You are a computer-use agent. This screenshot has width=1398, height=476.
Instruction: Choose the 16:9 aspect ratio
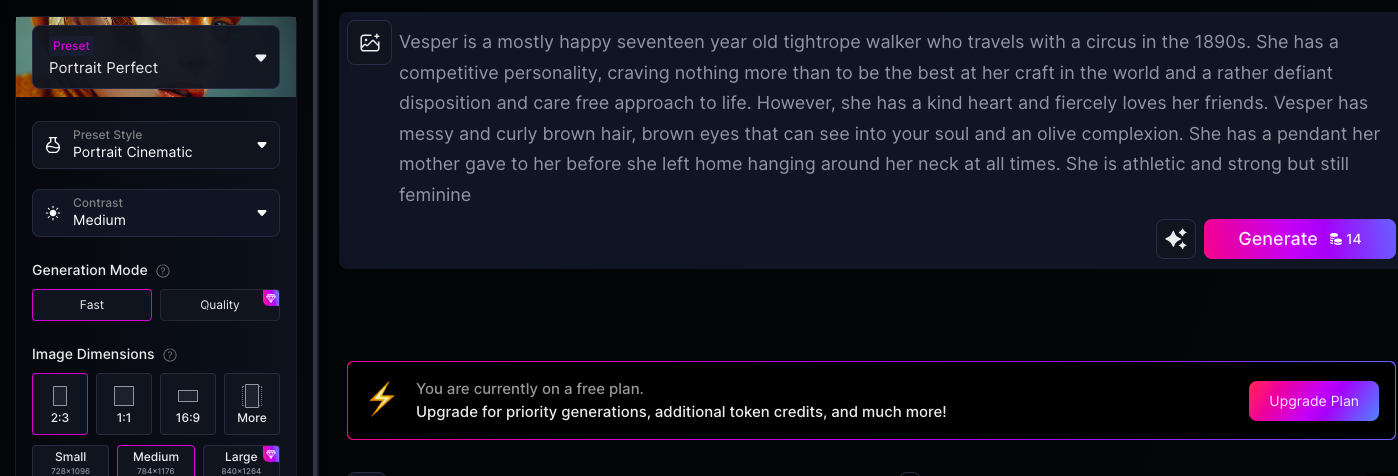tap(188, 404)
